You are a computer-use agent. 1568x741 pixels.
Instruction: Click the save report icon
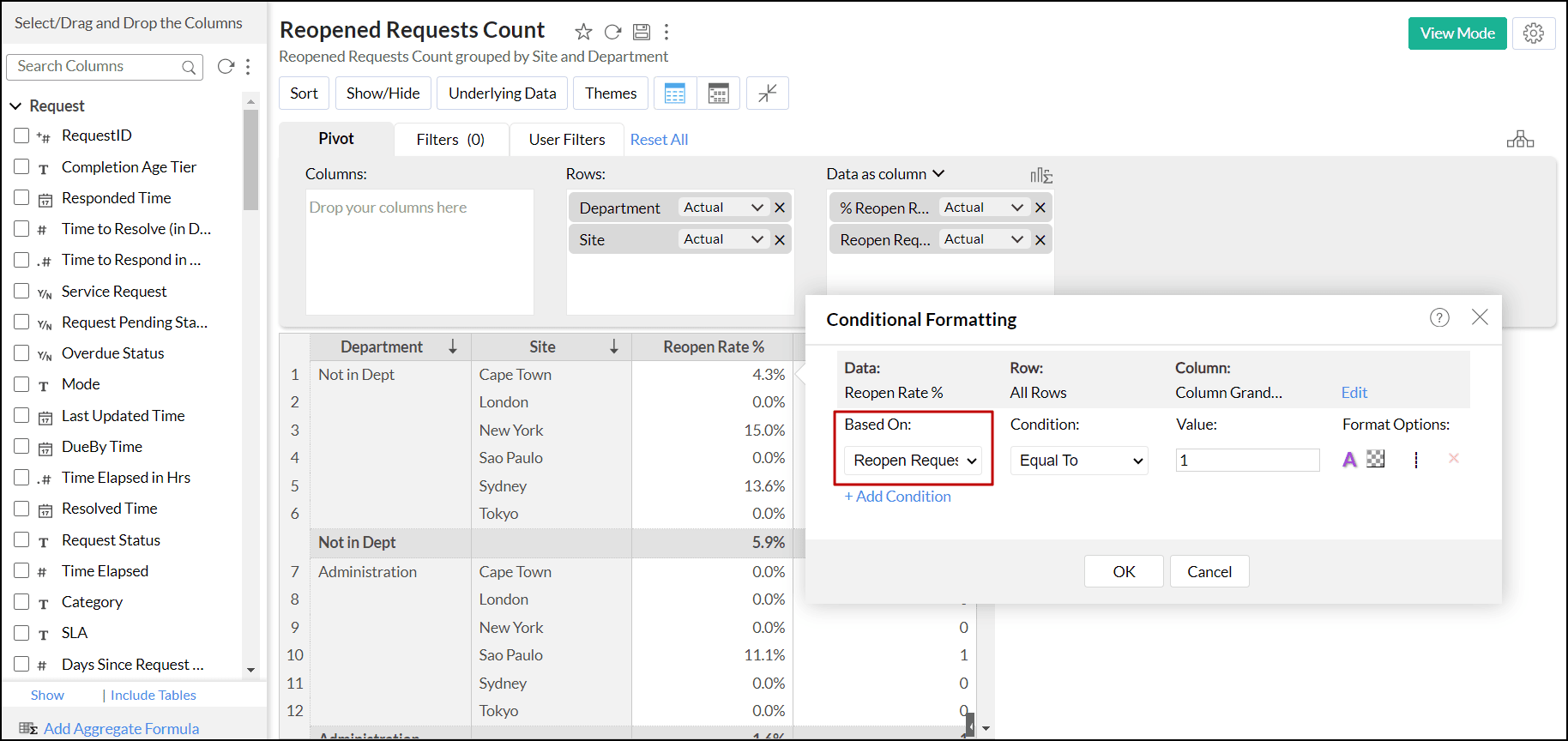click(641, 32)
